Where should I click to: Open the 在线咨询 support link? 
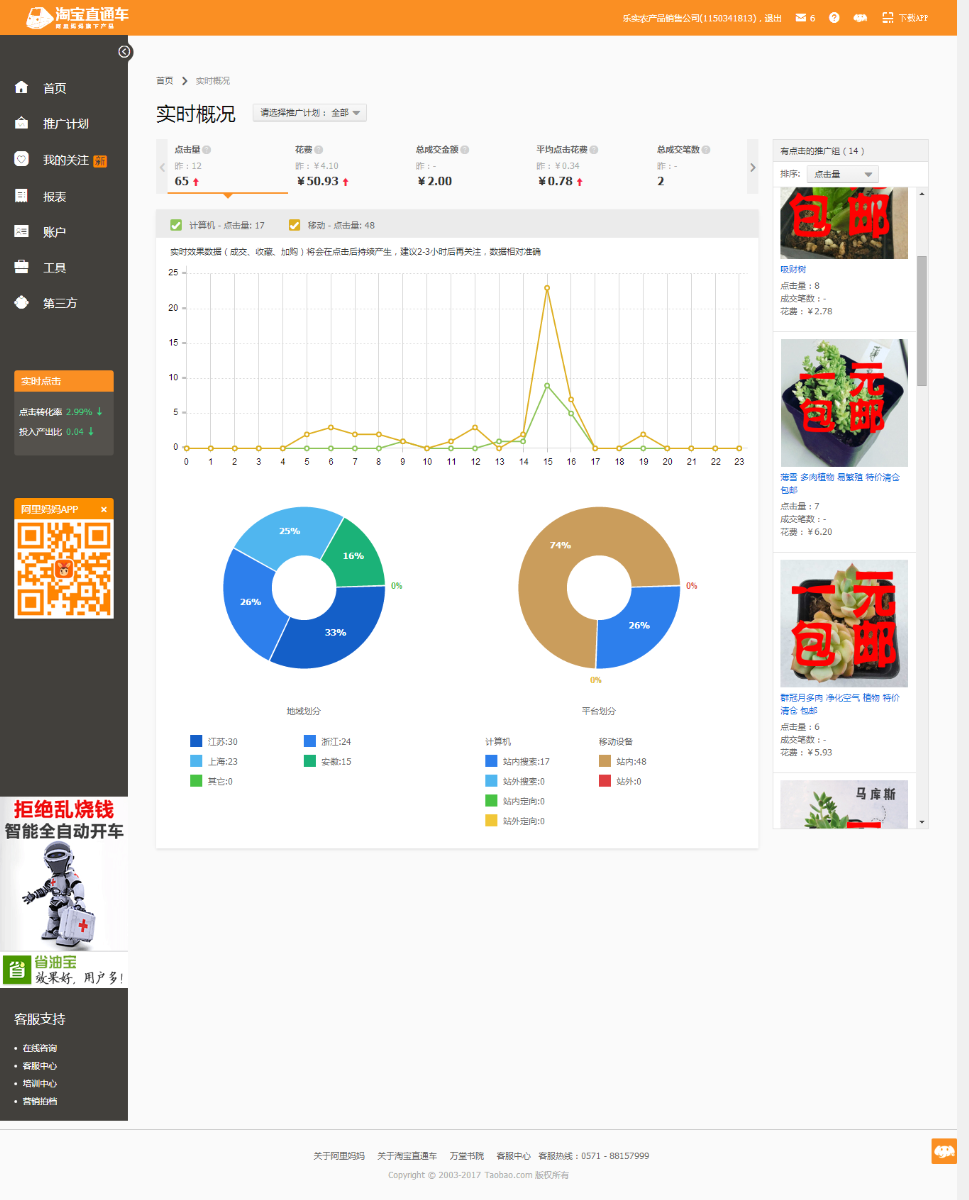pos(40,1048)
